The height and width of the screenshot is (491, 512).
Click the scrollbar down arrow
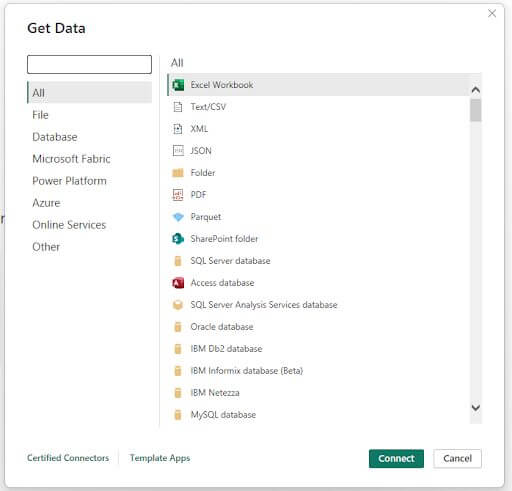[x=476, y=408]
